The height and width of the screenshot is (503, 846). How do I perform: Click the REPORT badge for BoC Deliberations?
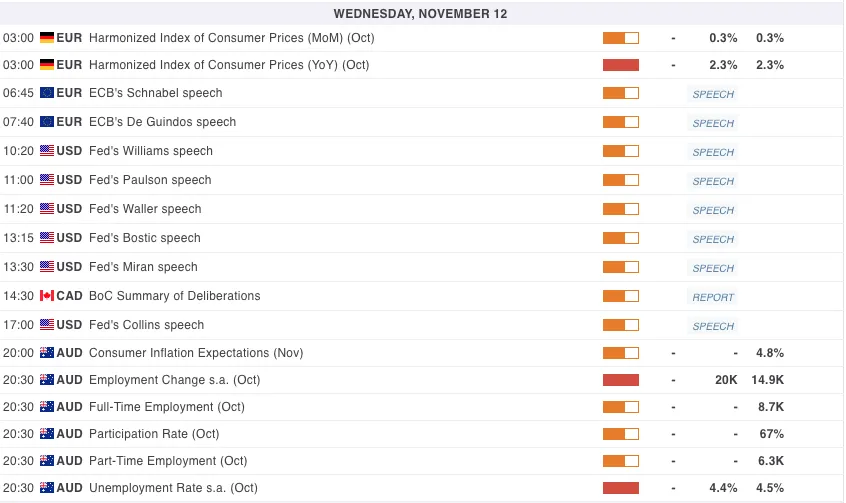(x=713, y=297)
